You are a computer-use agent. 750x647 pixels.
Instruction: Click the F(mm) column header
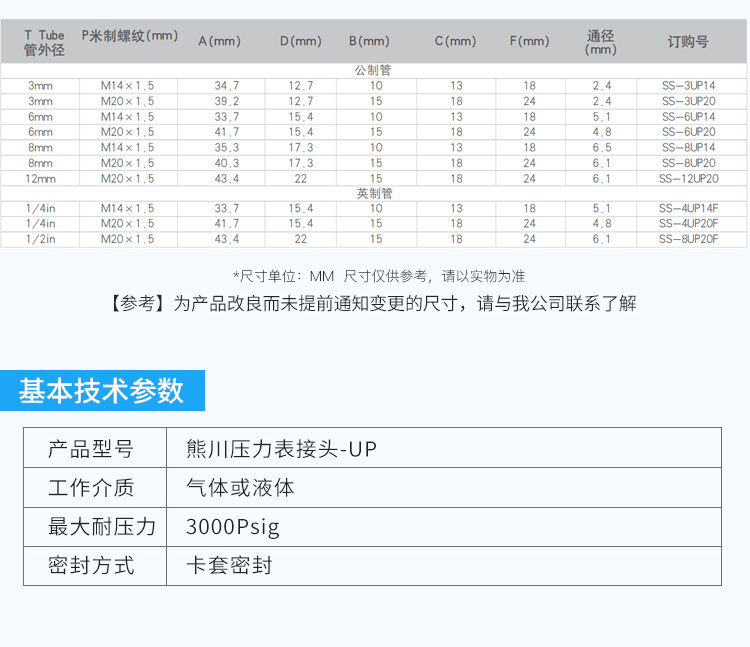click(529, 42)
